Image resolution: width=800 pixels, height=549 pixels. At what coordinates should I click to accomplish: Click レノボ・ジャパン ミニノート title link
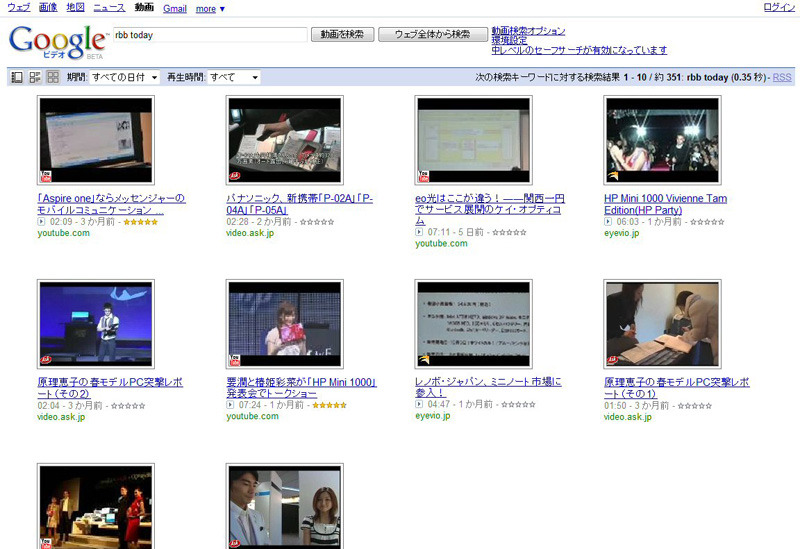488,387
